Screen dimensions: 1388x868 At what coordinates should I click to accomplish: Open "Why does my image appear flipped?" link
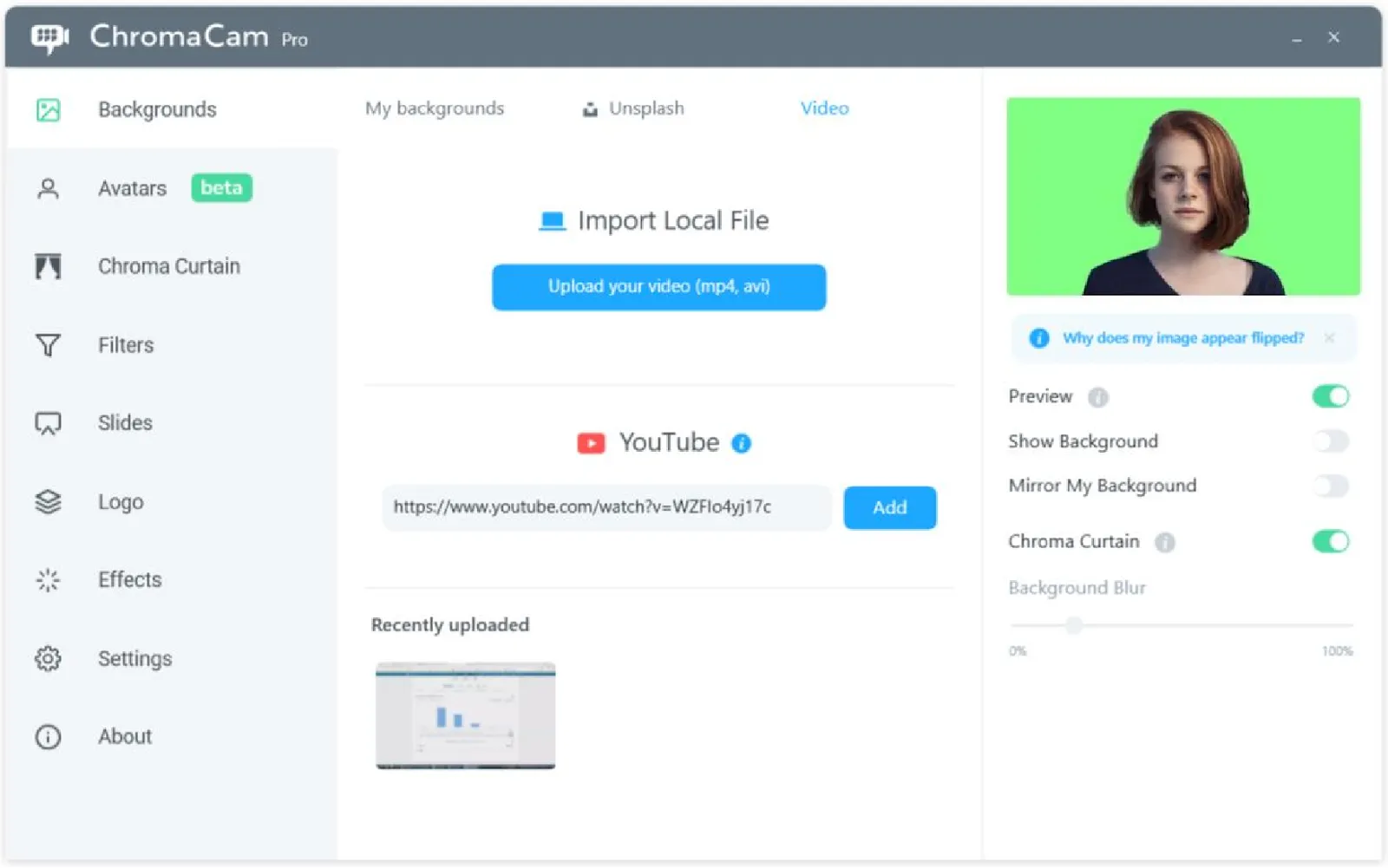pyautogui.click(x=1183, y=338)
